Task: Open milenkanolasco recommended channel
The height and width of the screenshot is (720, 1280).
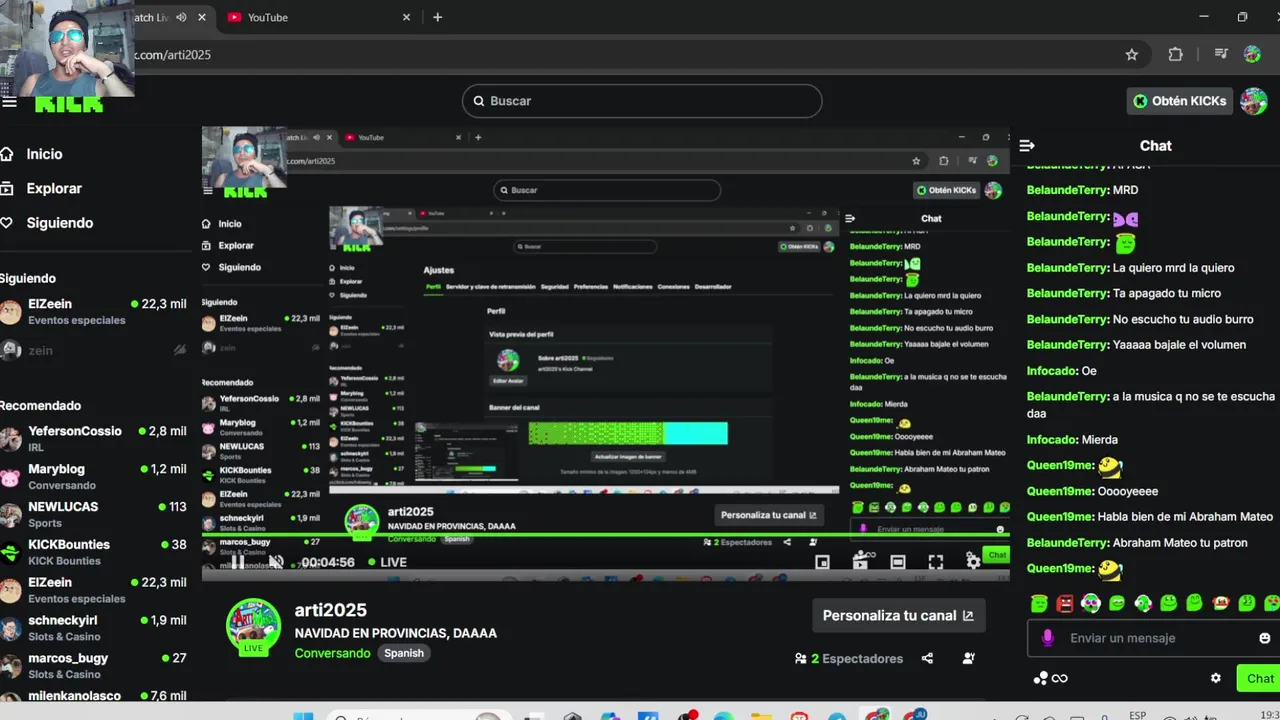Action: (x=94, y=696)
